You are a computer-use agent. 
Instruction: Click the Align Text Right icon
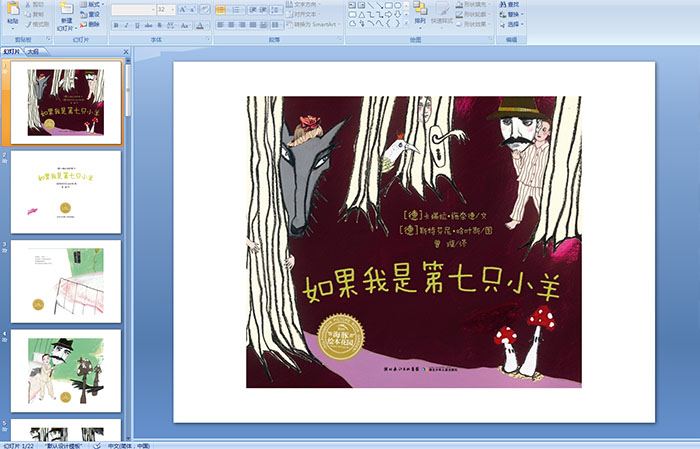click(x=242, y=25)
